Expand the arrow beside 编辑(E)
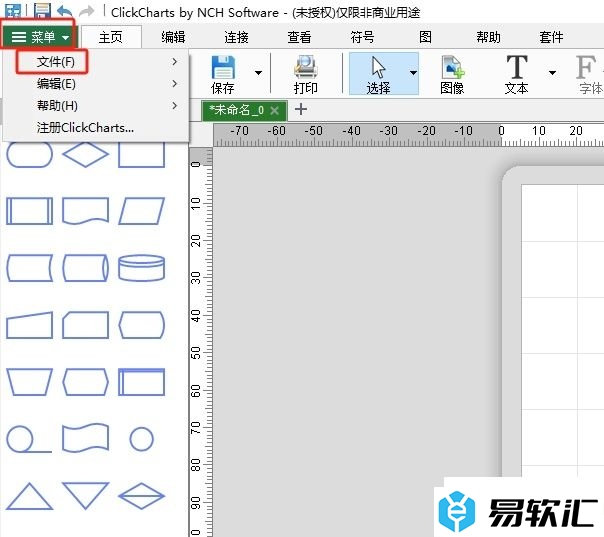Viewport: 604px width, 537px height. (x=175, y=84)
